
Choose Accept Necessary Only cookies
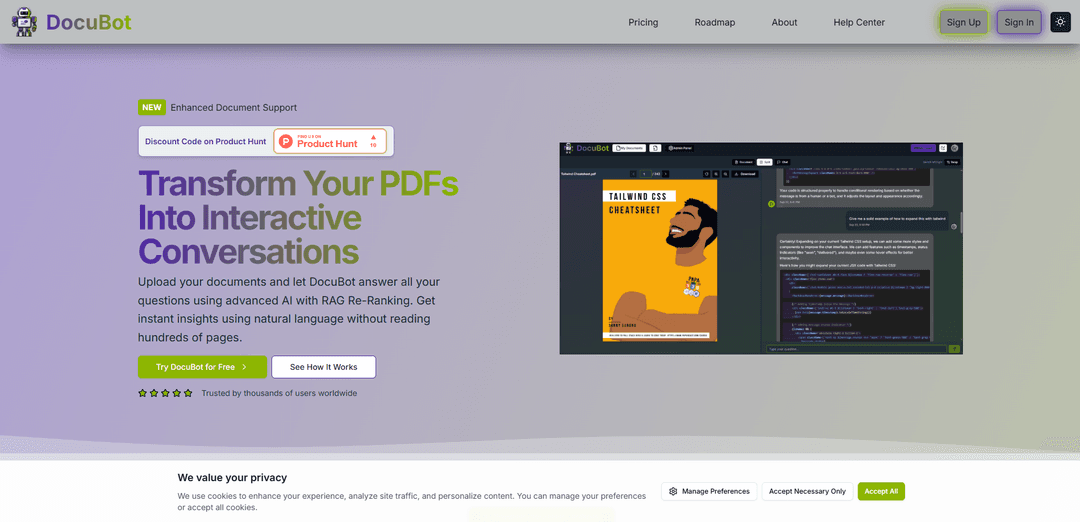click(x=807, y=491)
